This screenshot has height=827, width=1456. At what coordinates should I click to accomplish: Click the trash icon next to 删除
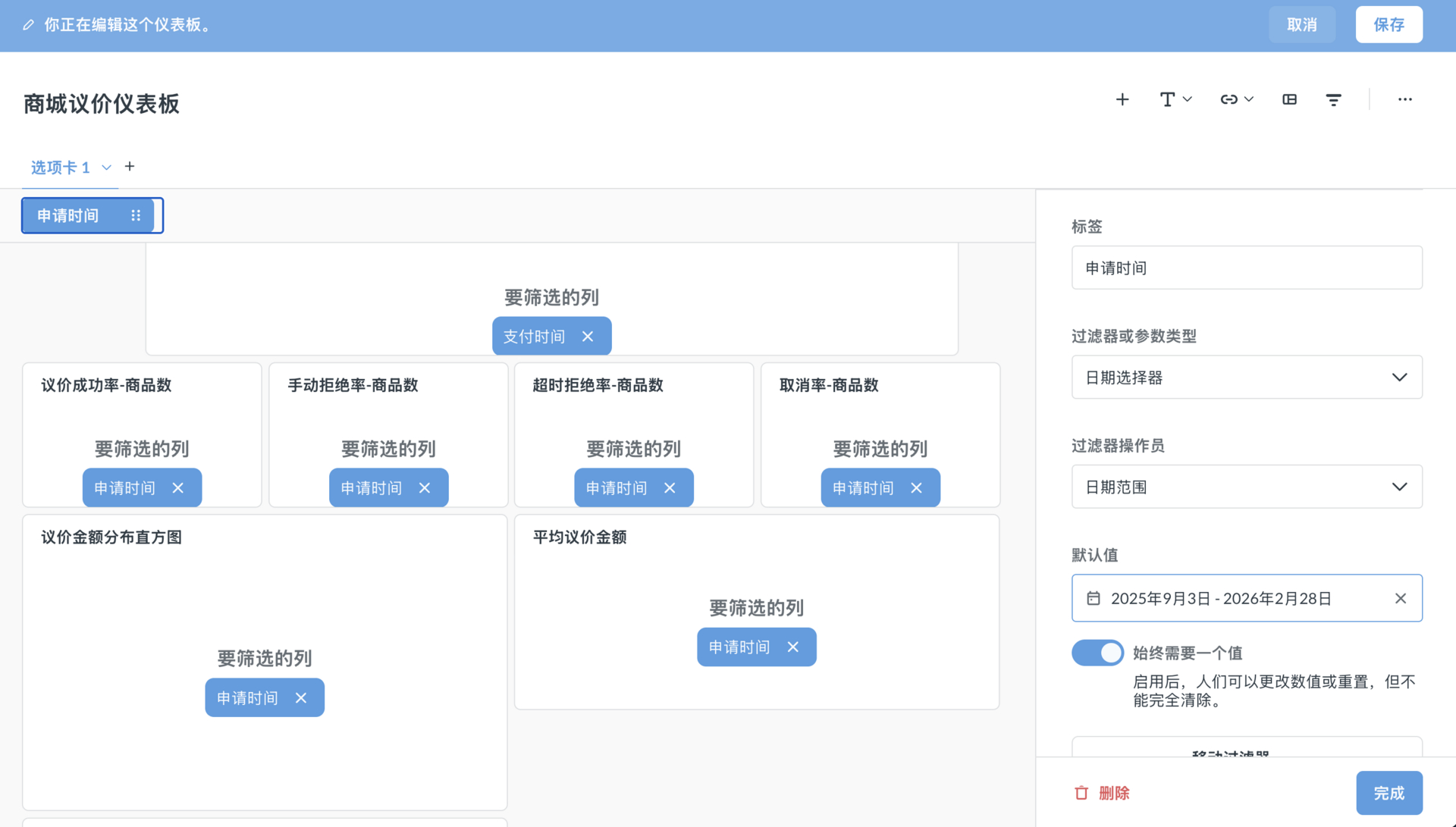[1081, 792]
